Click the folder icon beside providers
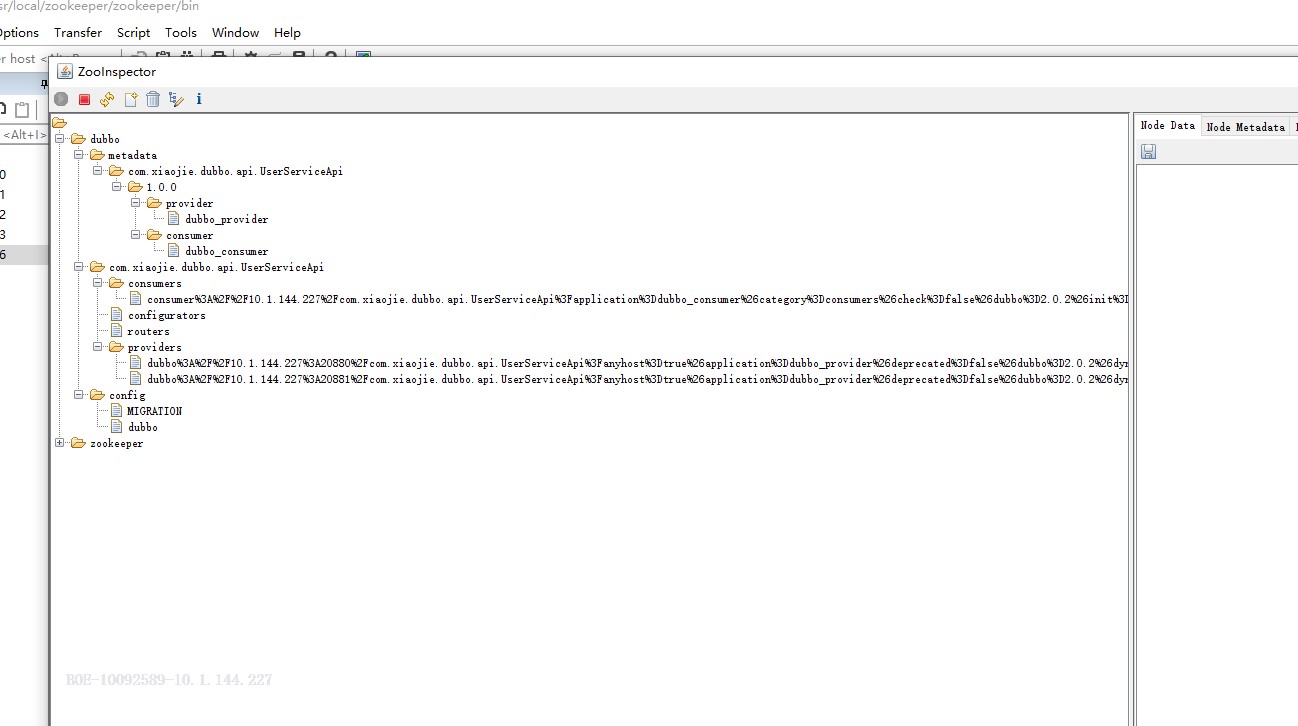This screenshot has width=1298, height=726. (x=116, y=347)
